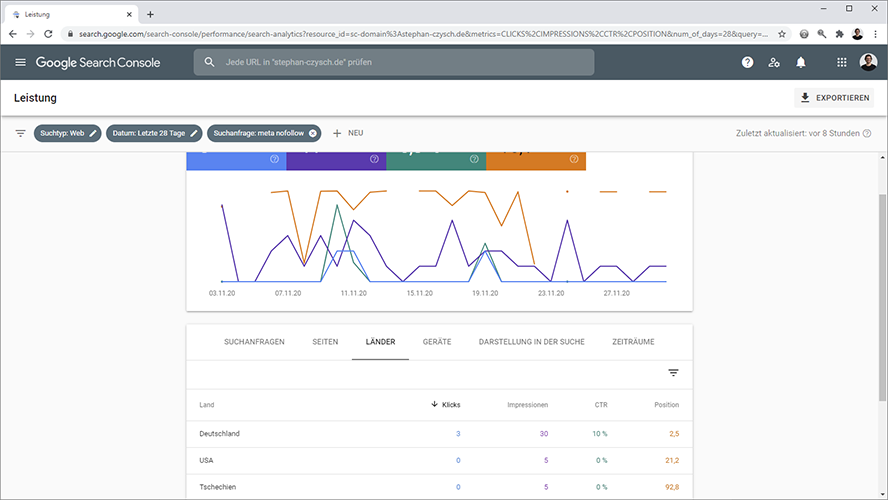Toggle the blue clicks metric card
This screenshot has width=888, height=500.
[236, 160]
